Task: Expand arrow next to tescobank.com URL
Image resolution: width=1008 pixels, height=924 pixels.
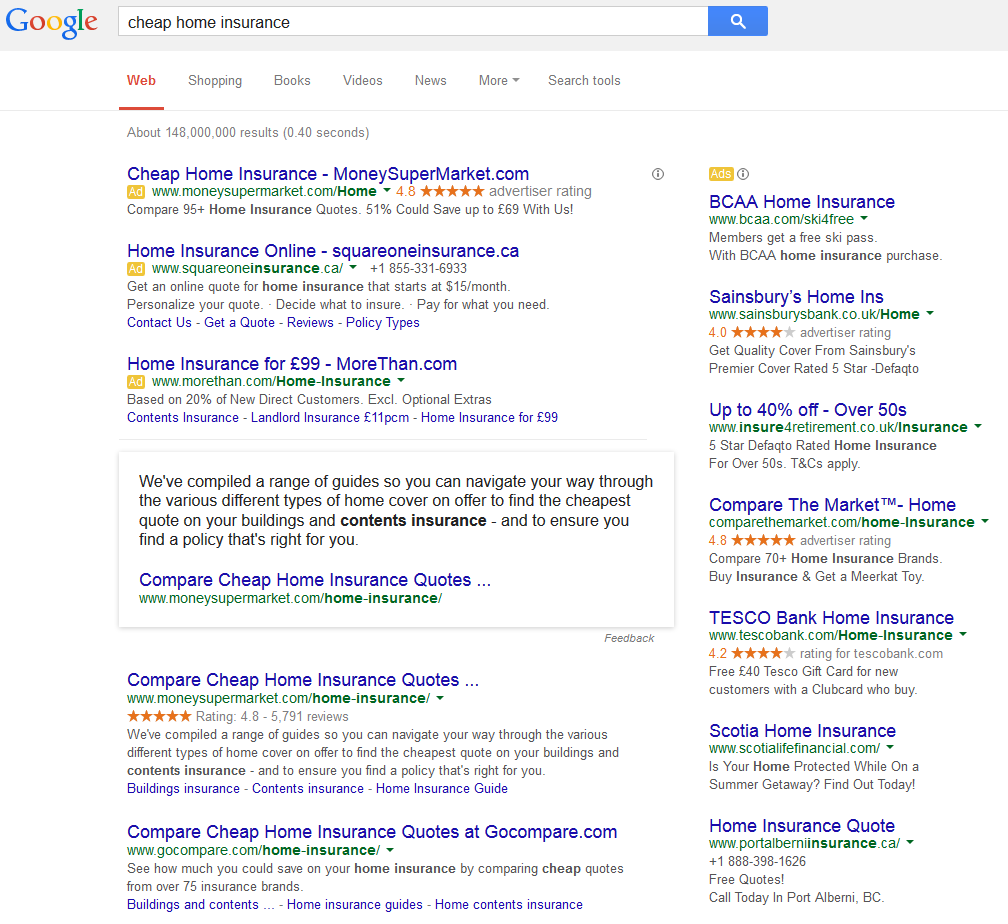Action: (963, 635)
